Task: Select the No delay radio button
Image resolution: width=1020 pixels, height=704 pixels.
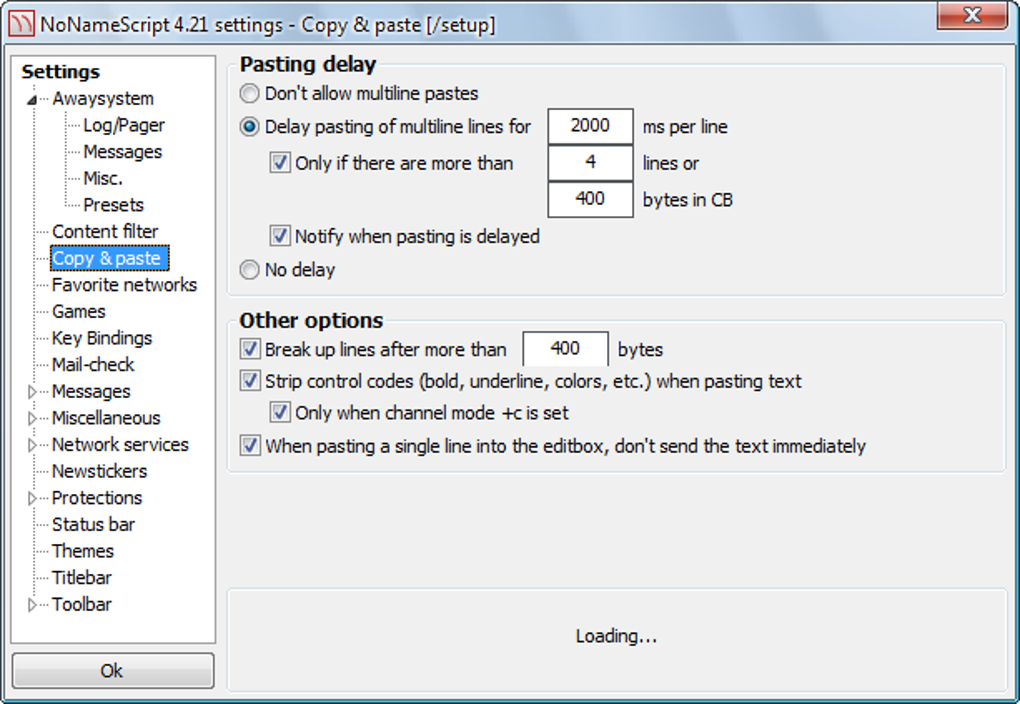Action: point(249,269)
